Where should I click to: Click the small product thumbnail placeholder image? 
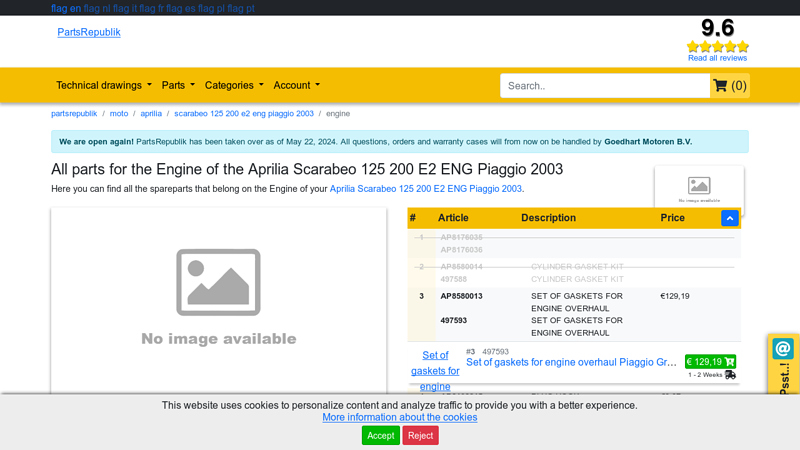click(x=699, y=188)
